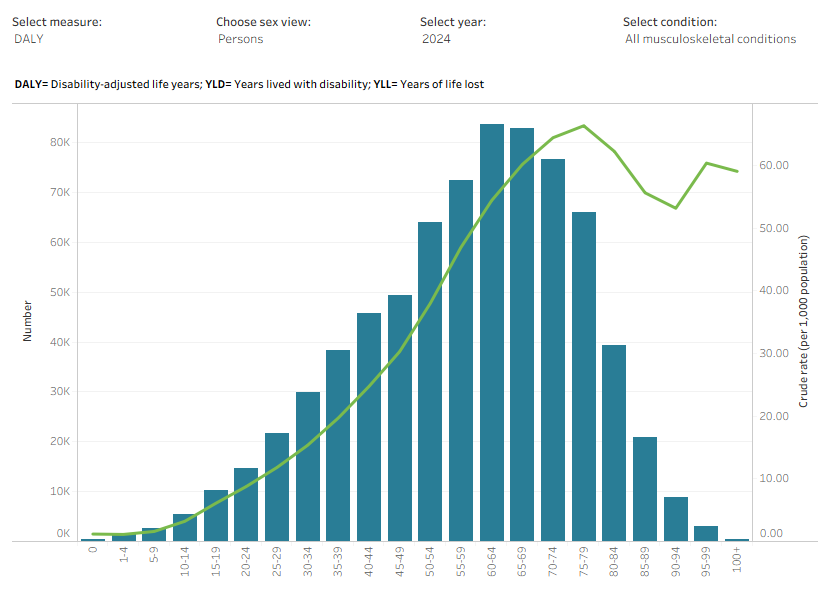Select the 90-94 age group bar
This screenshot has height=600, width=830.
coord(676,519)
